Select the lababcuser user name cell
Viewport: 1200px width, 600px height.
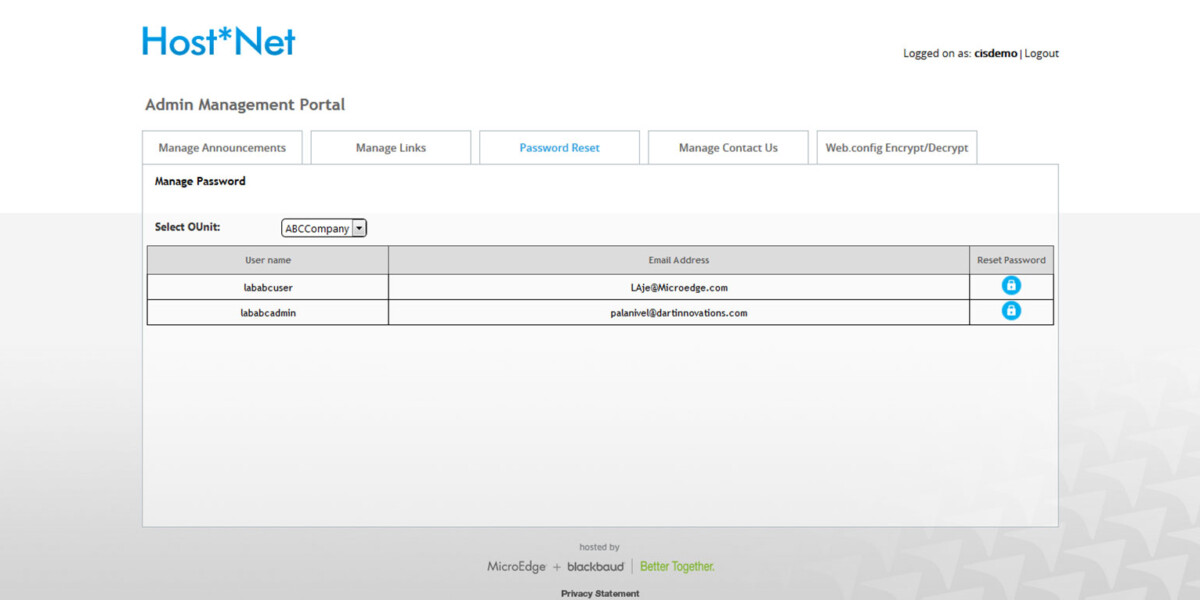(268, 287)
